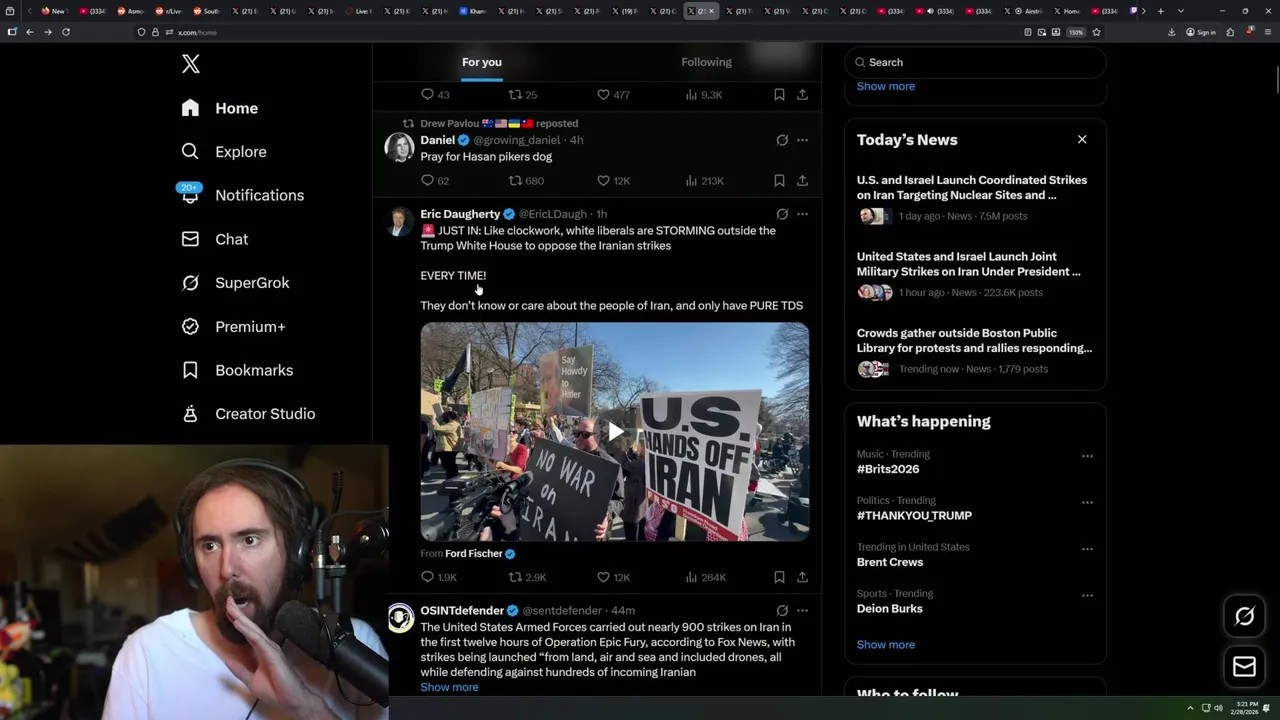Image resolution: width=1280 pixels, height=720 pixels.
Task: Open Bookmarks in the sidebar
Action: coord(237,370)
